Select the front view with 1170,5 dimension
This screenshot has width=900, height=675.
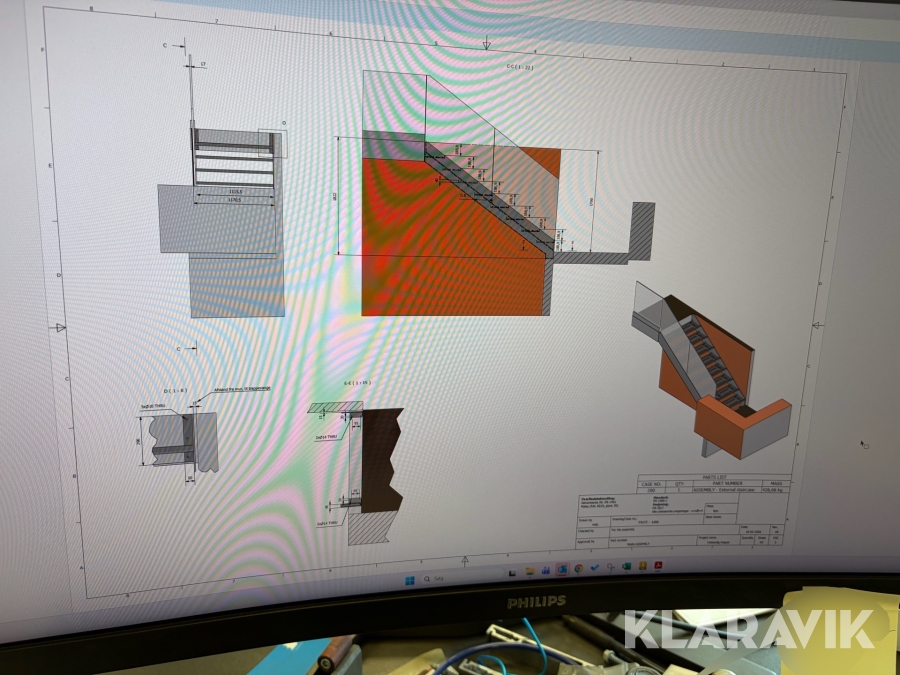tap(223, 187)
